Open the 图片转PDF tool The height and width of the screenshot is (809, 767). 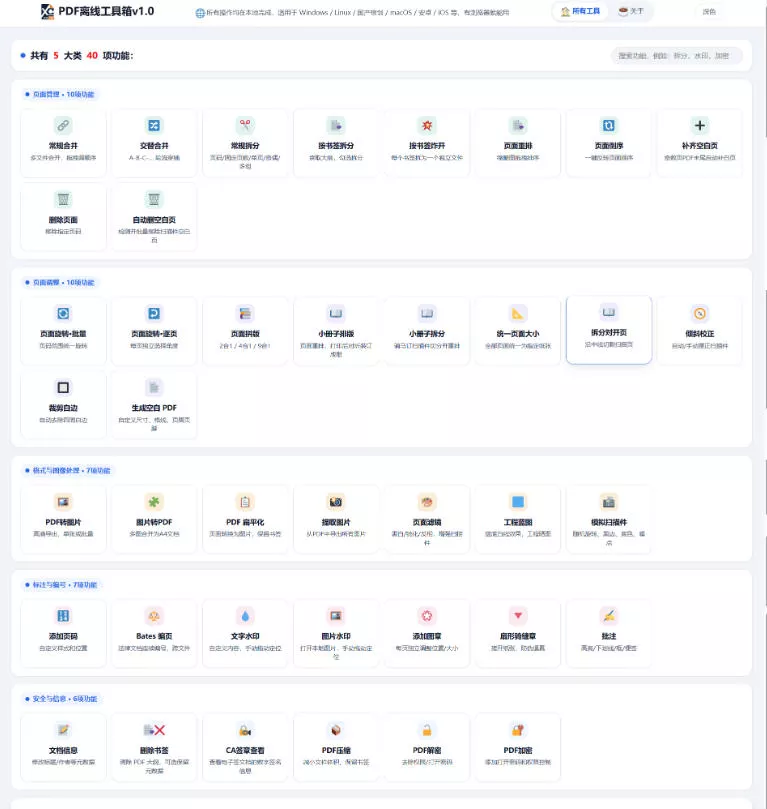pyautogui.click(x=154, y=520)
